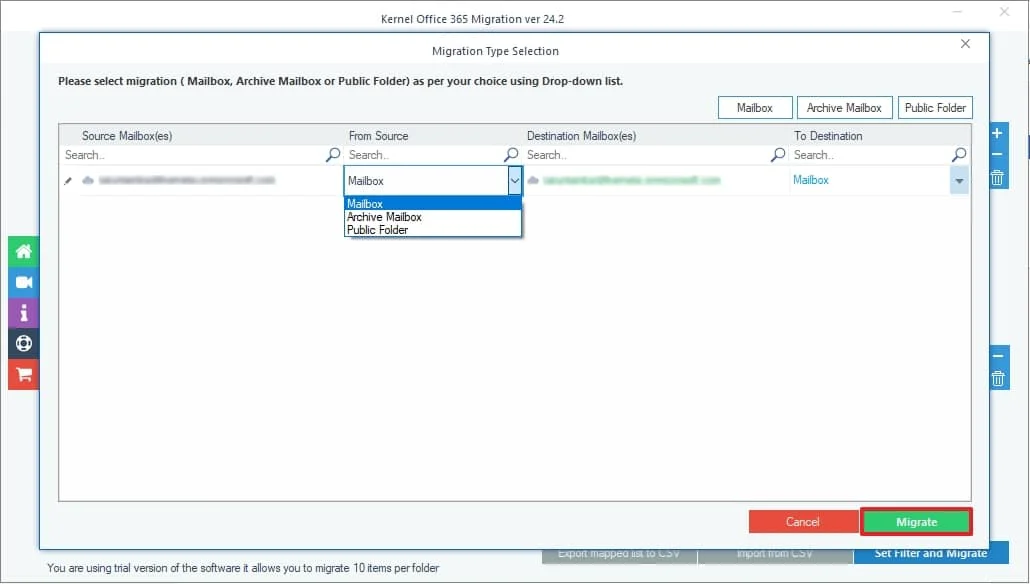Image resolution: width=1030 pixels, height=584 pixels.
Task: Click the green Home sidebar icon
Action: (x=24, y=251)
